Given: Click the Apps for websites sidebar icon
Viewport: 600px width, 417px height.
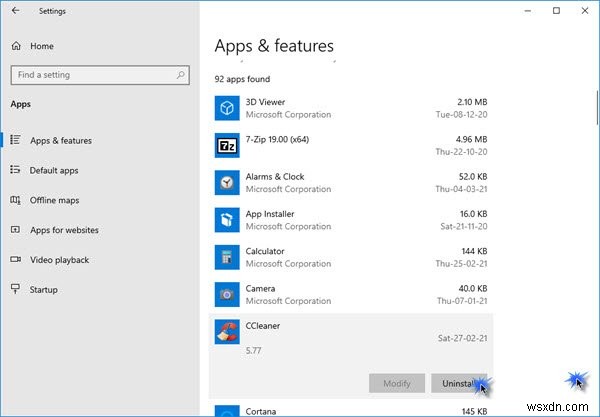Looking at the screenshot, I should [15, 230].
